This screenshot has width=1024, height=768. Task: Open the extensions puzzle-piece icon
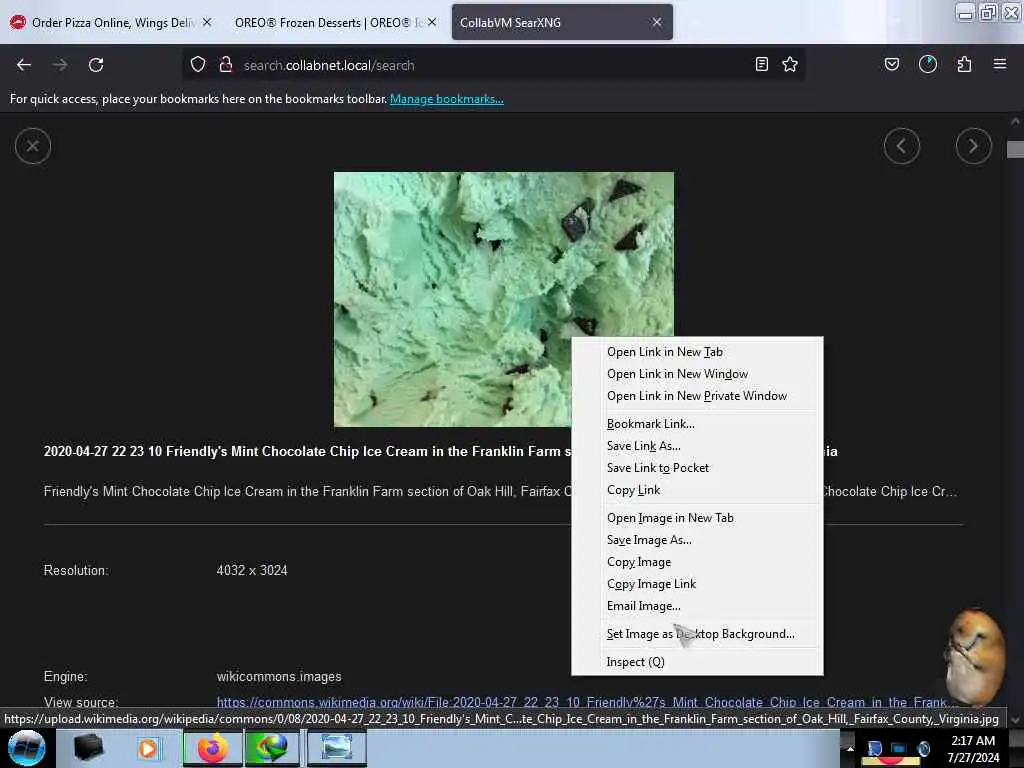pos(964,64)
